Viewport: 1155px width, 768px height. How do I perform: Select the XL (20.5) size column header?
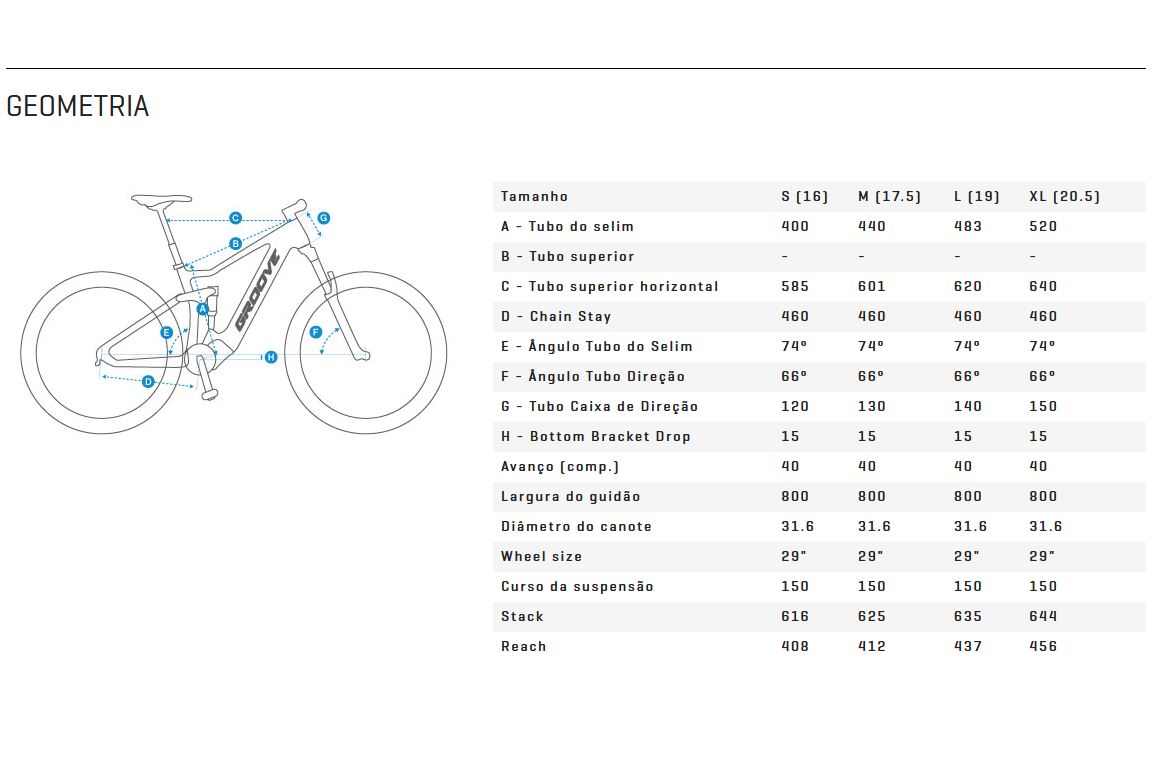point(1064,197)
